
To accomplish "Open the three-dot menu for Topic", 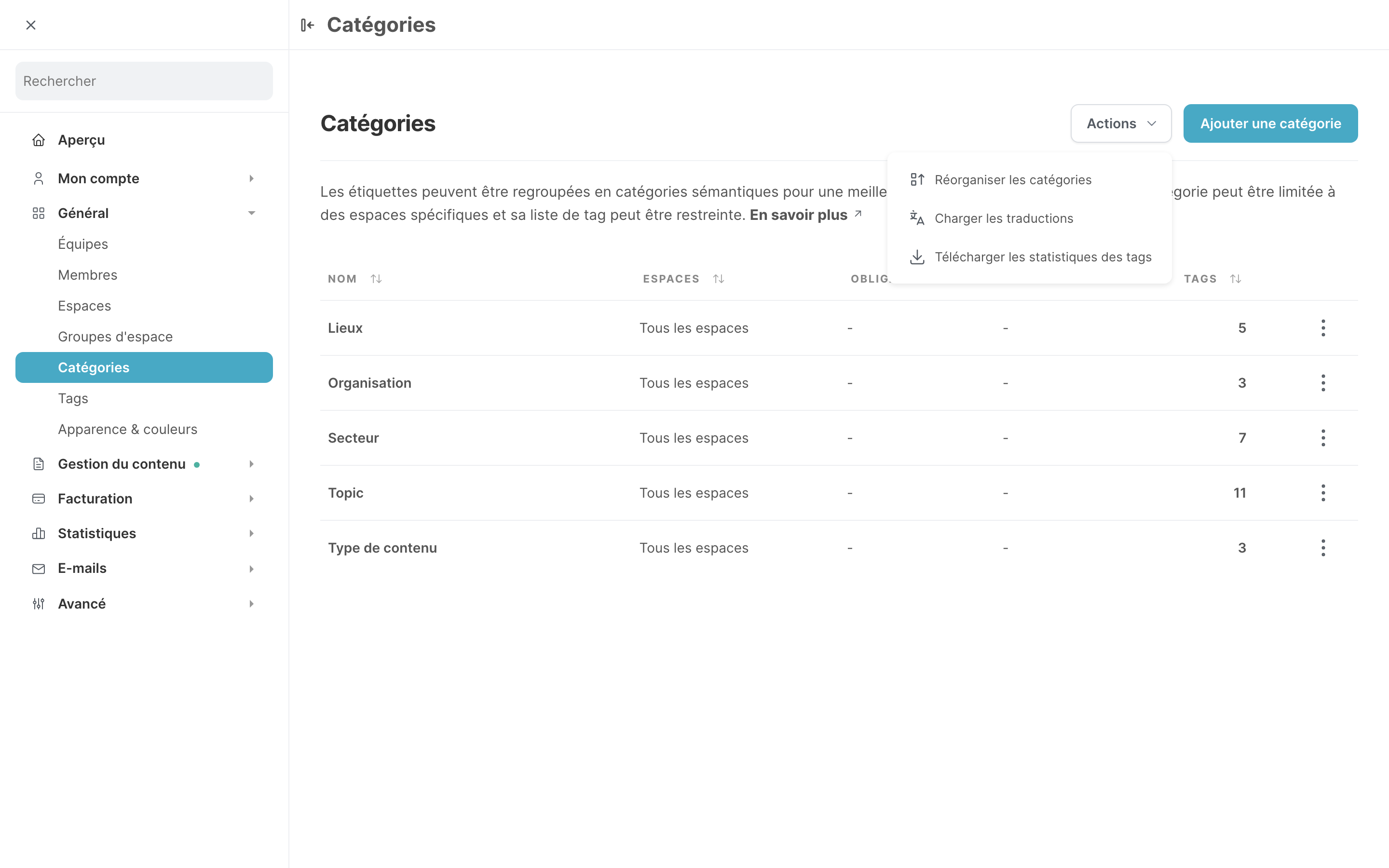I will pos(1323,492).
